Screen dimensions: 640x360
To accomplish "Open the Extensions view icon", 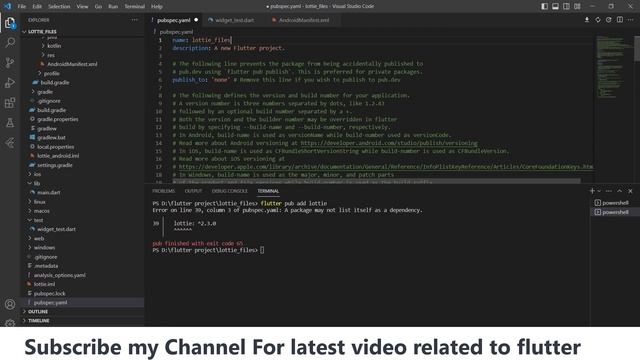I will (x=10, y=102).
